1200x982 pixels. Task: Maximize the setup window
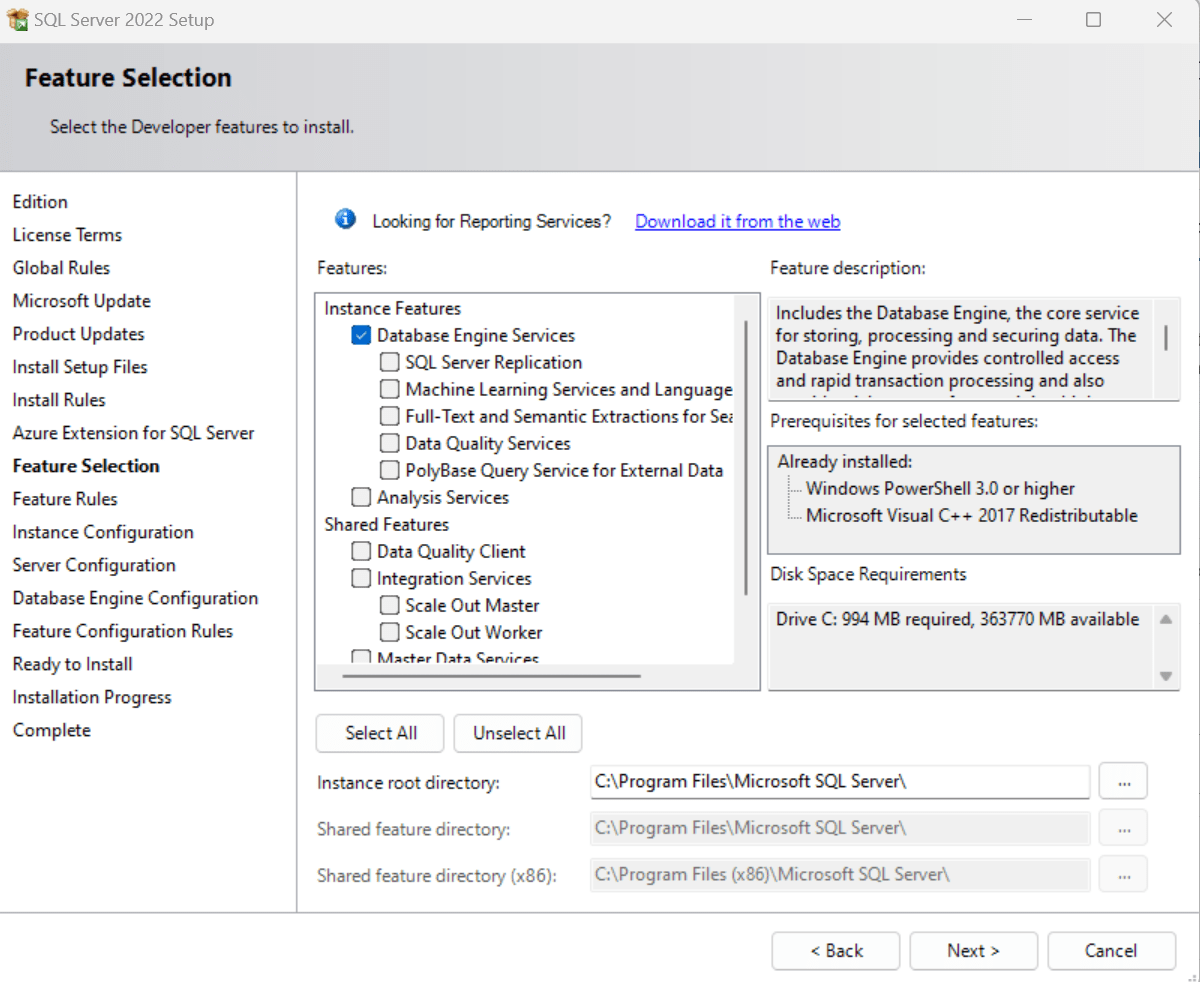point(1093,19)
